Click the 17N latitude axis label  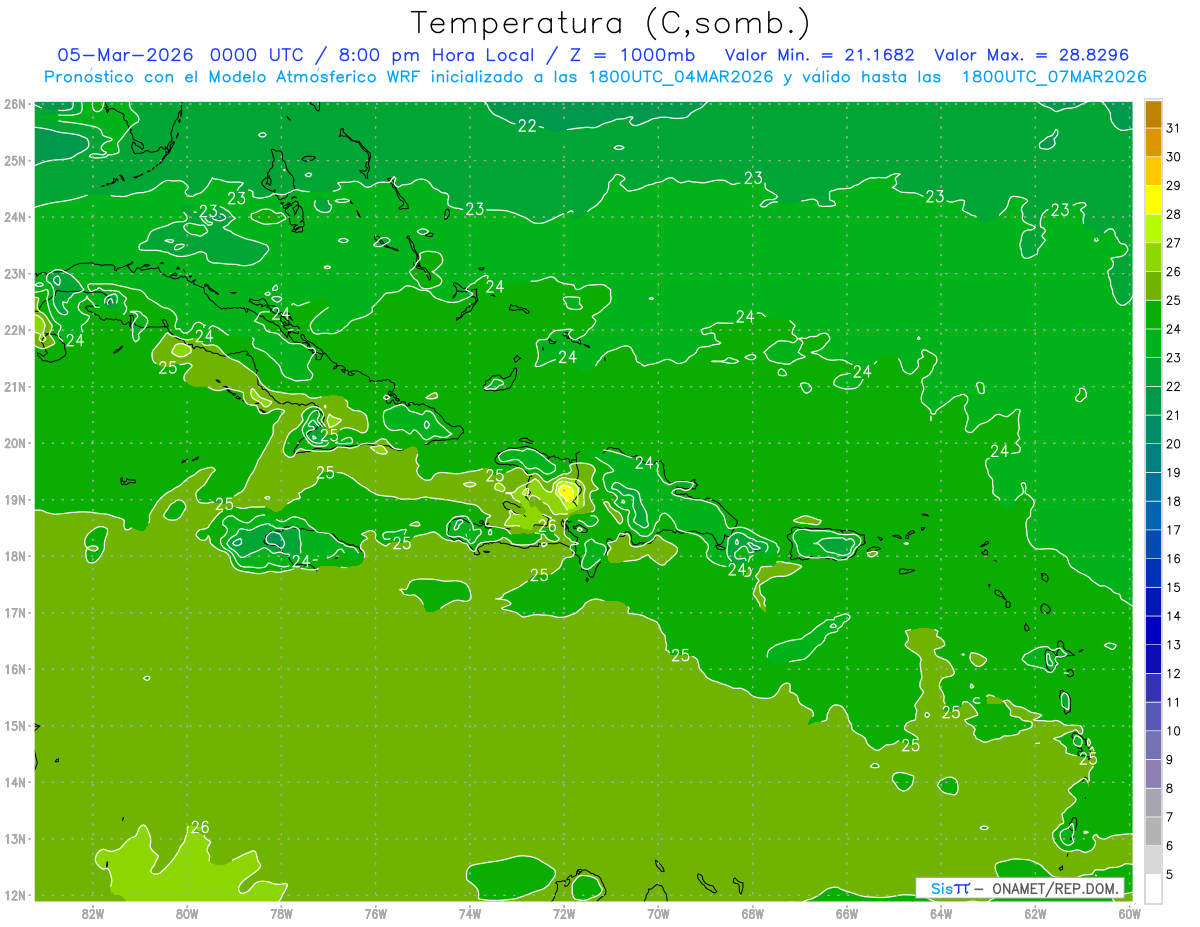(14, 613)
